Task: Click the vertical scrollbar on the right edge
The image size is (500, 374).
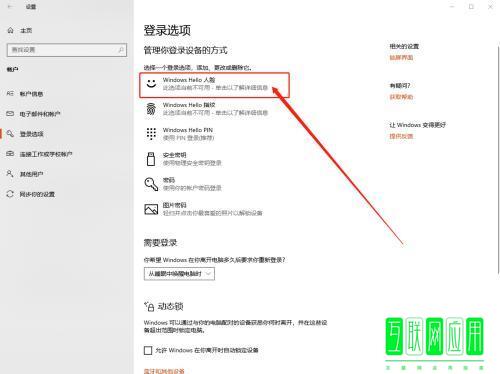Action: pyautogui.click(x=498, y=160)
